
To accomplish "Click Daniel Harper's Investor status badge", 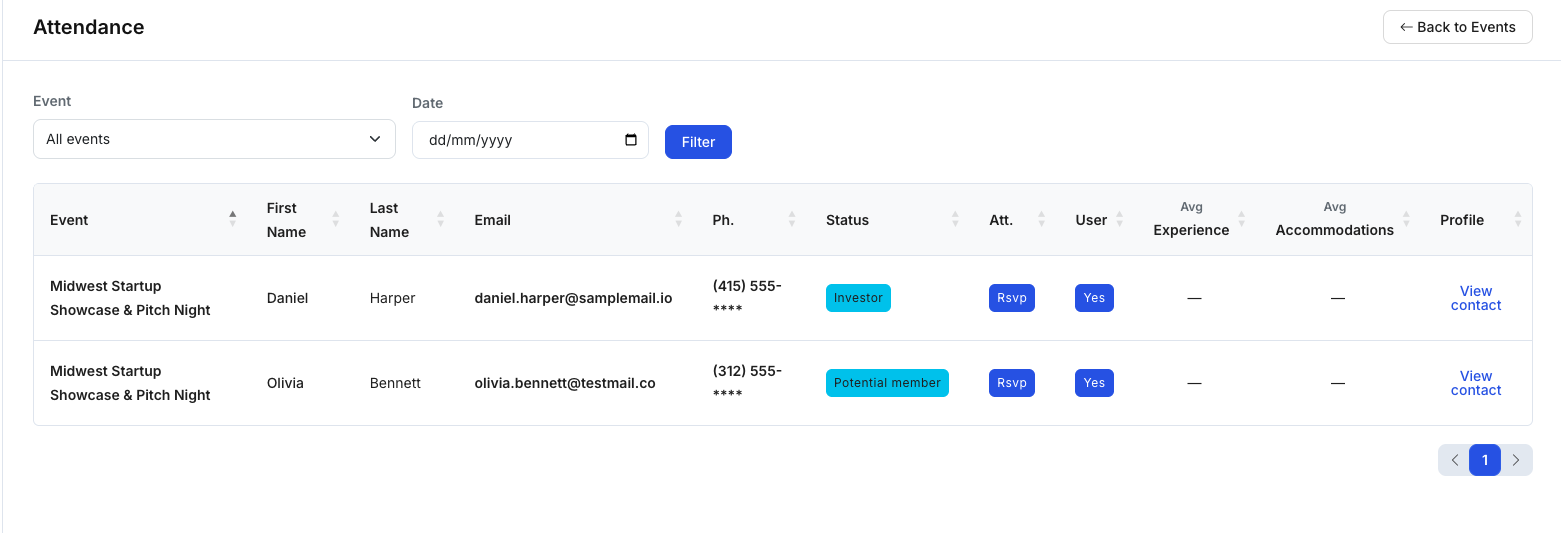I will coord(858,298).
